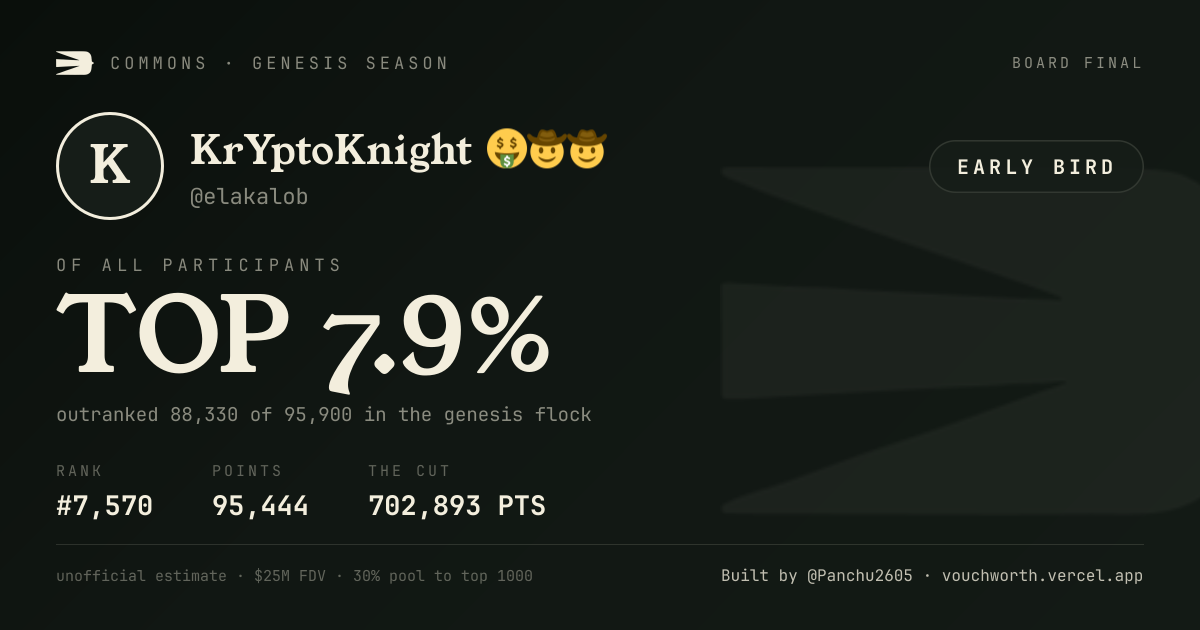Click the points value 95,444

tap(260, 506)
